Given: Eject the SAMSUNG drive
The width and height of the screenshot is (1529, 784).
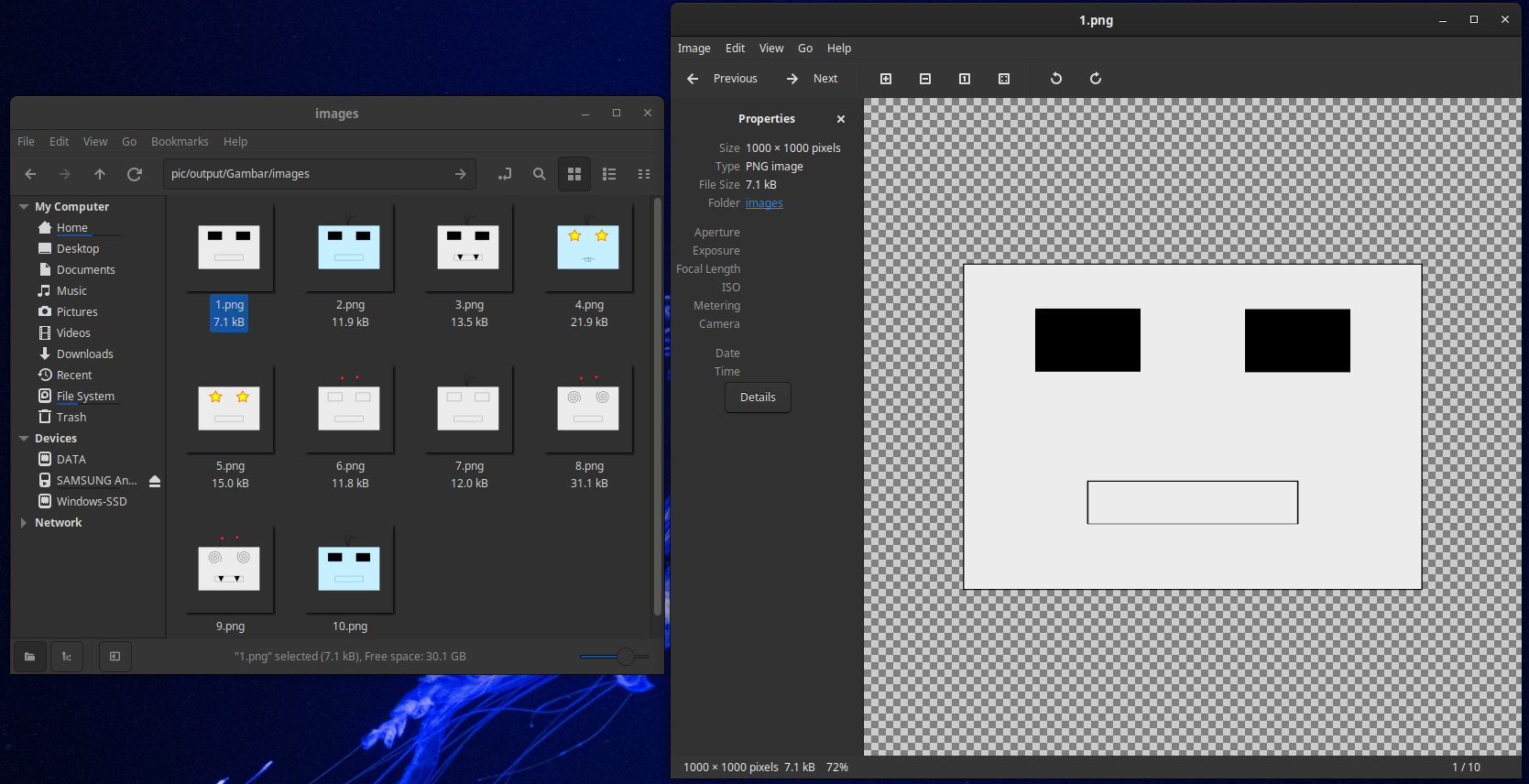Looking at the screenshot, I should (x=155, y=481).
